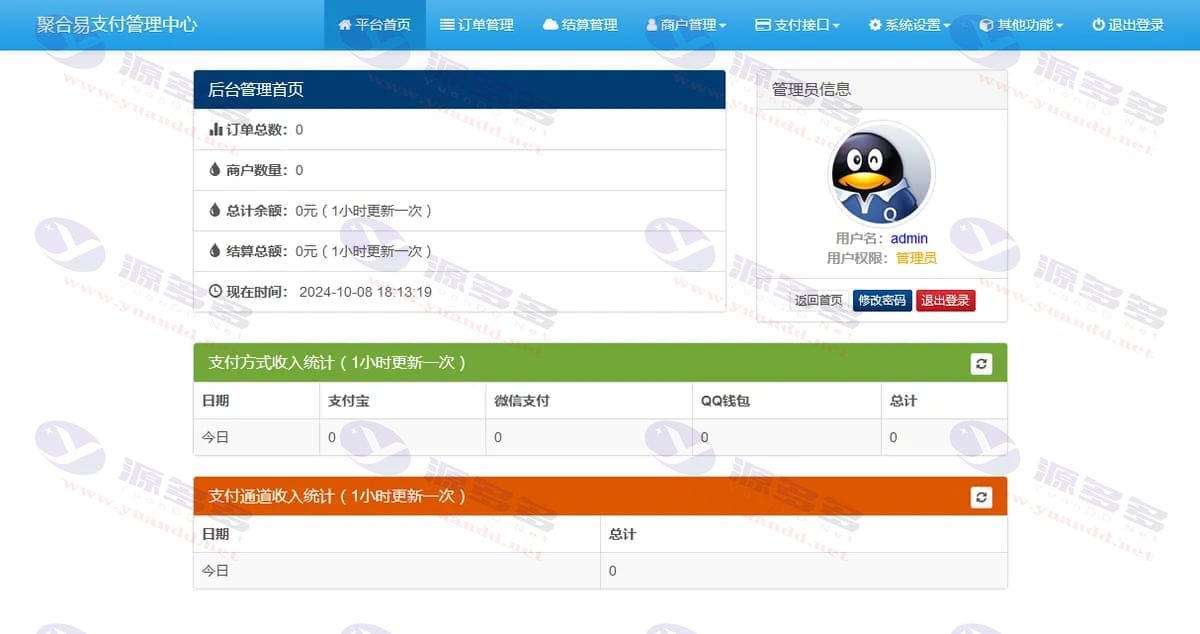The image size is (1200, 634).
Task: Click the penguin admin avatar
Action: coord(882,174)
